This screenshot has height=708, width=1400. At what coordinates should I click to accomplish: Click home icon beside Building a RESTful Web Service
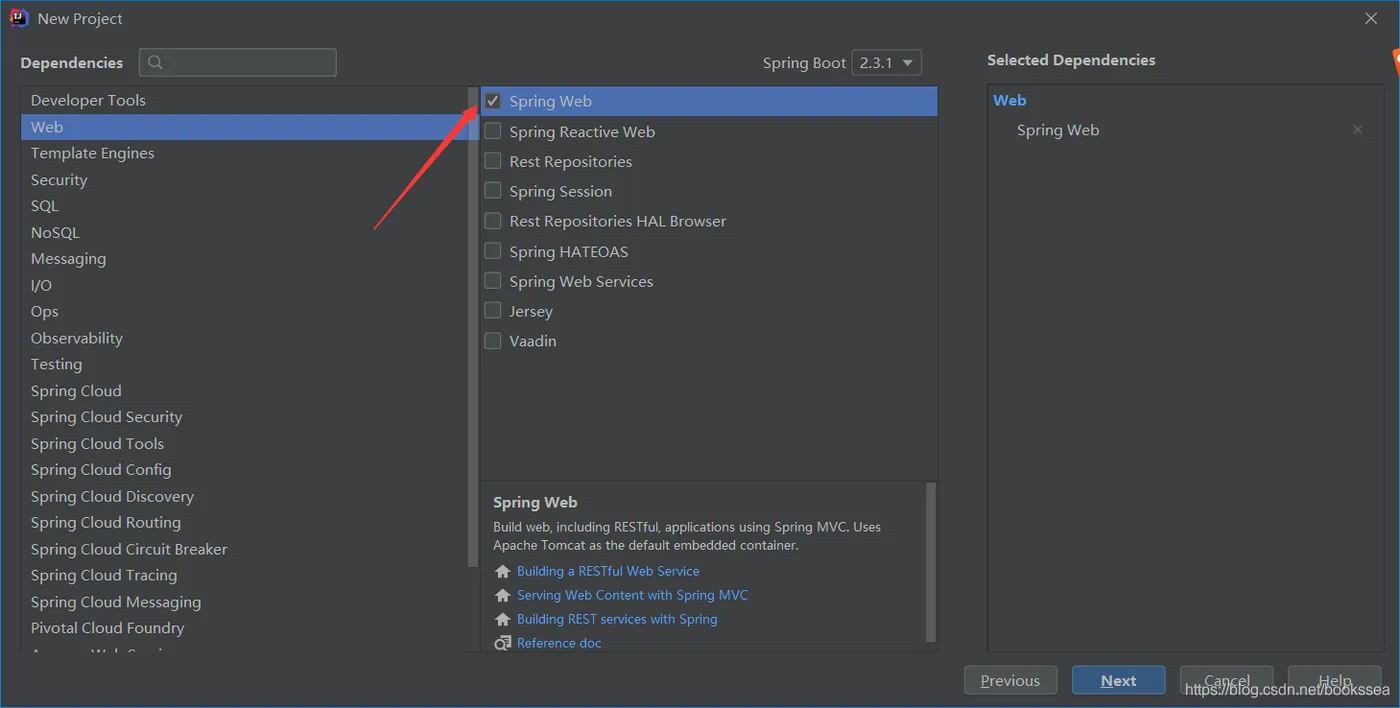(503, 572)
